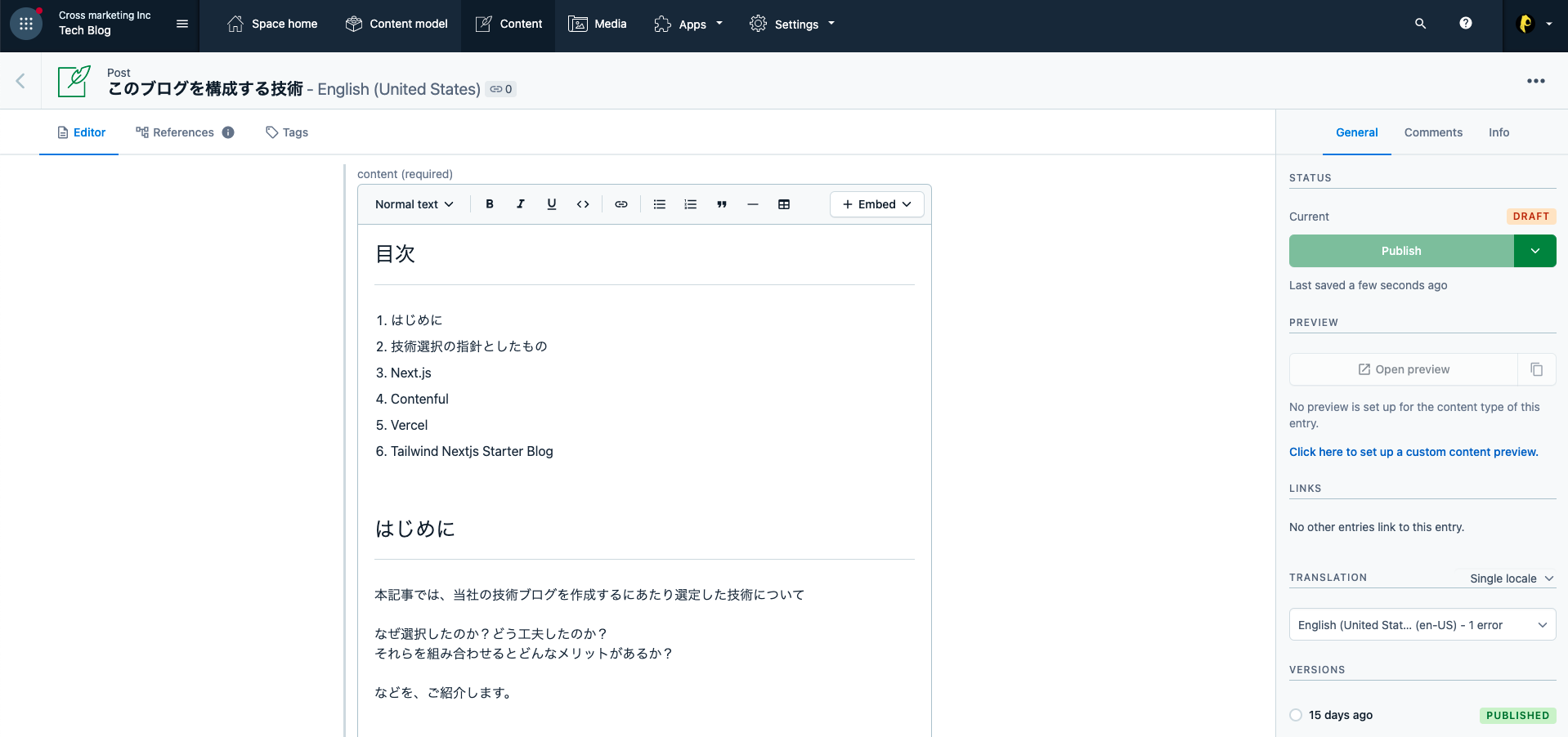Click the paragraph ending with ご紹介します。
This screenshot has width=1568, height=737.
pyautogui.click(x=445, y=693)
